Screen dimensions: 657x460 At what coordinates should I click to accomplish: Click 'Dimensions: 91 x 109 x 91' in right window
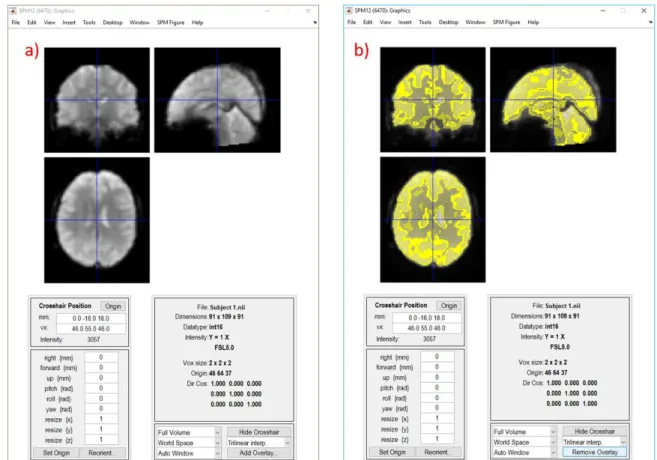coord(545,316)
